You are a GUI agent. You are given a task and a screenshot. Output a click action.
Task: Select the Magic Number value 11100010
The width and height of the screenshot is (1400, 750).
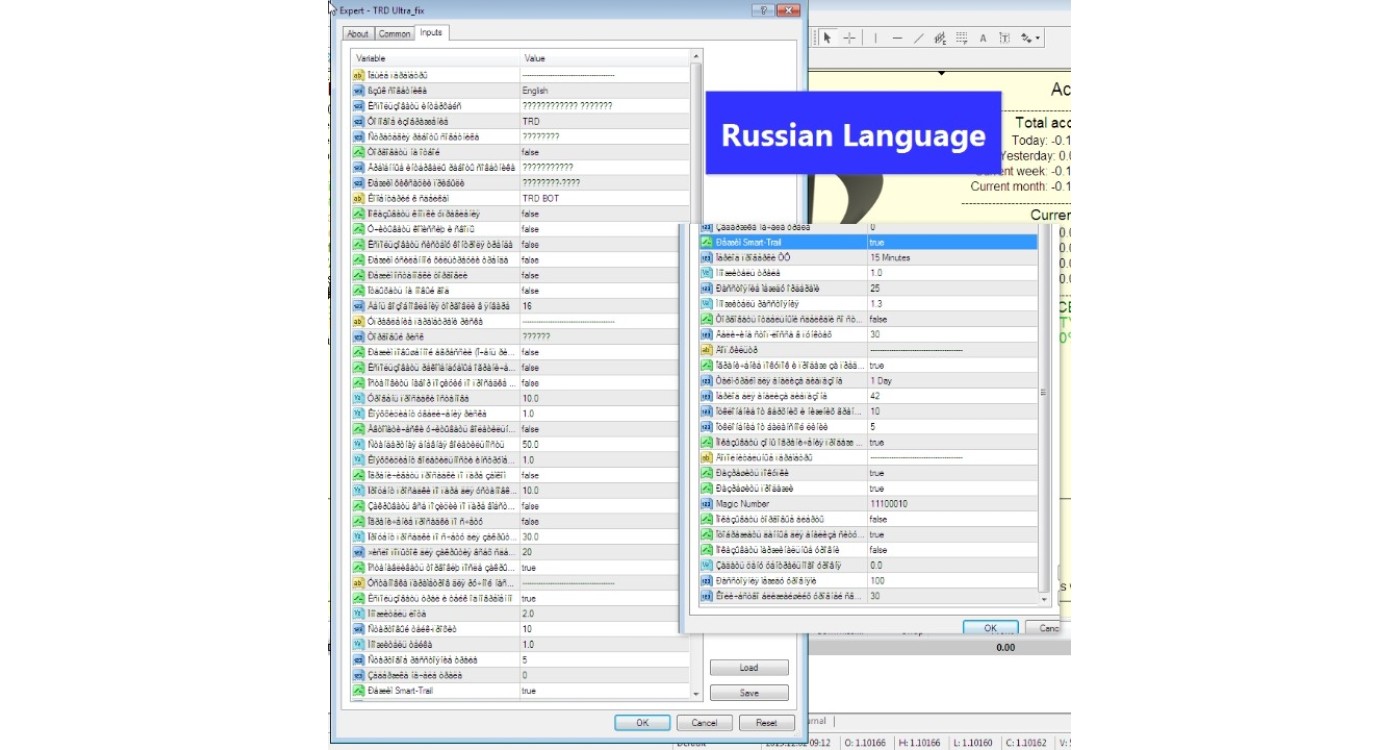[x=952, y=504]
